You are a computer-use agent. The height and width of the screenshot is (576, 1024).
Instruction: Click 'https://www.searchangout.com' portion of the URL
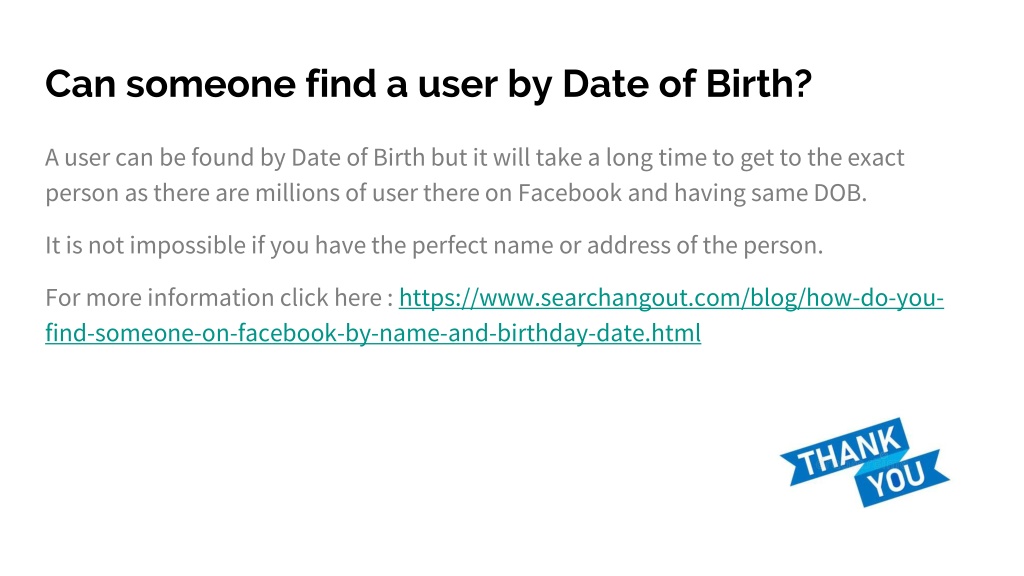pyautogui.click(x=571, y=298)
